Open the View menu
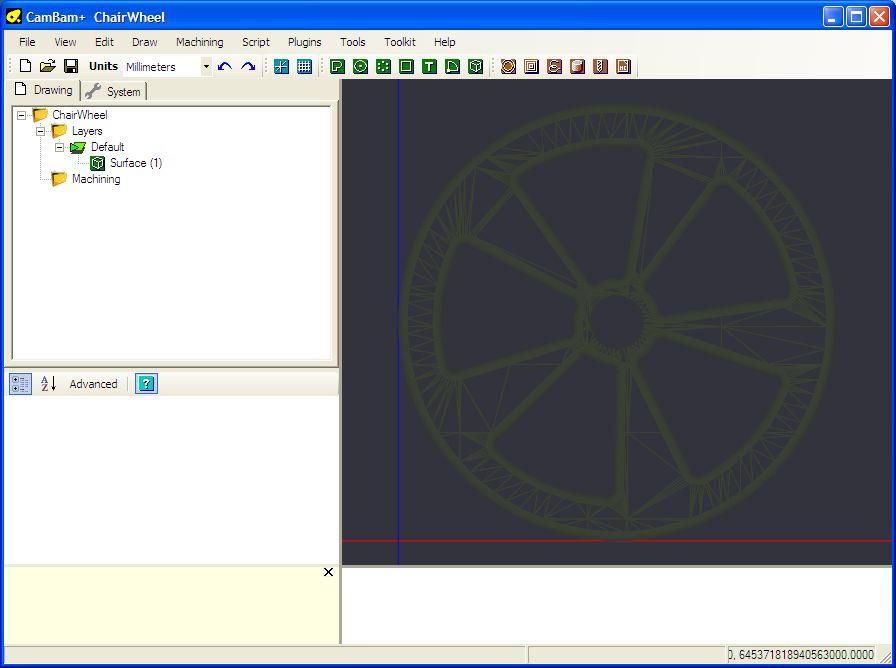This screenshot has width=896, height=668. [x=65, y=42]
